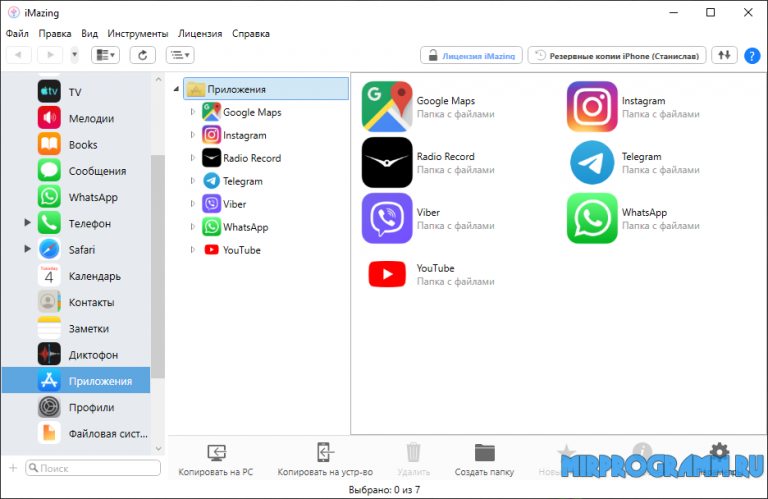Select the WhatsApp icon in the sidebar
768x499 pixels.
[x=50, y=197]
